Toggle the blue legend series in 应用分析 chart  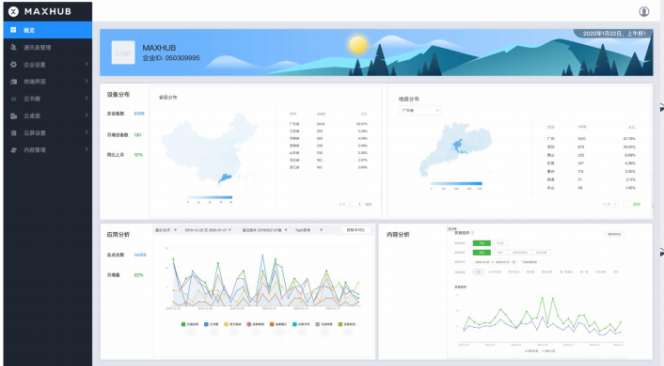[211, 324]
